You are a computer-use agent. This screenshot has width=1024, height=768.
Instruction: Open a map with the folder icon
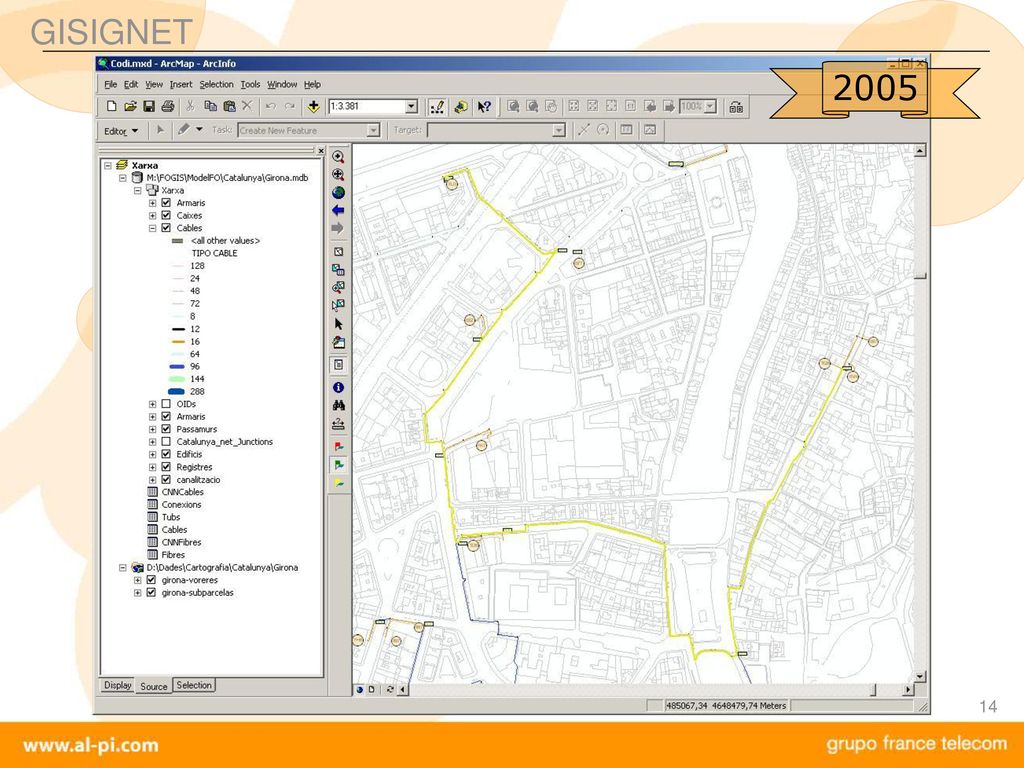point(130,106)
